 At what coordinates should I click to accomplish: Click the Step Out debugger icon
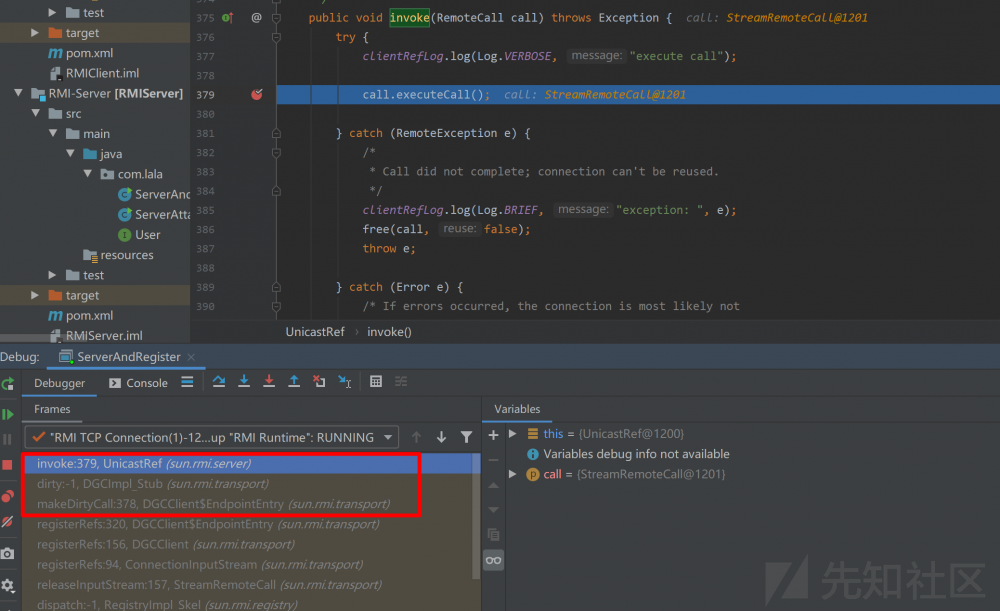pos(294,382)
